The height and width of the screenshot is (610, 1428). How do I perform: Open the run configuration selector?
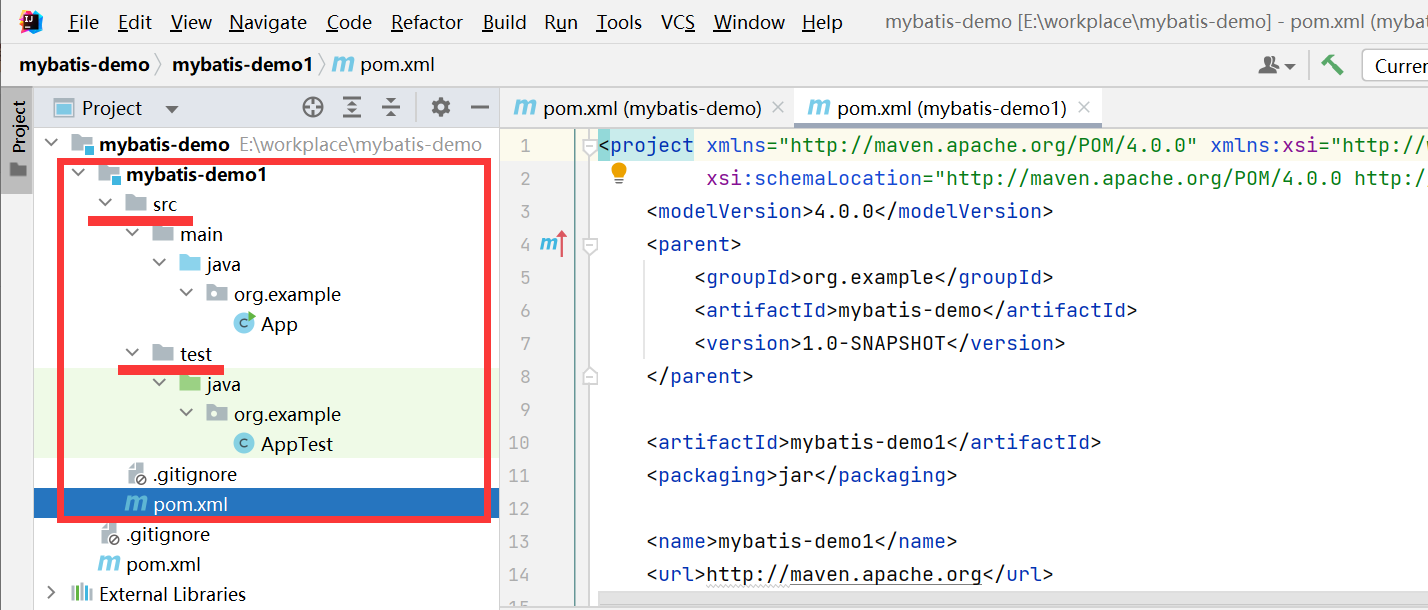(x=1395, y=66)
